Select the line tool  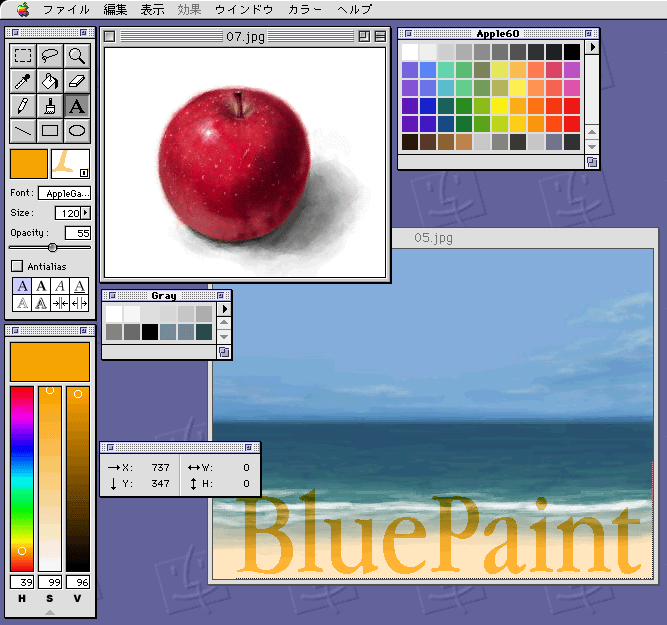[23, 131]
